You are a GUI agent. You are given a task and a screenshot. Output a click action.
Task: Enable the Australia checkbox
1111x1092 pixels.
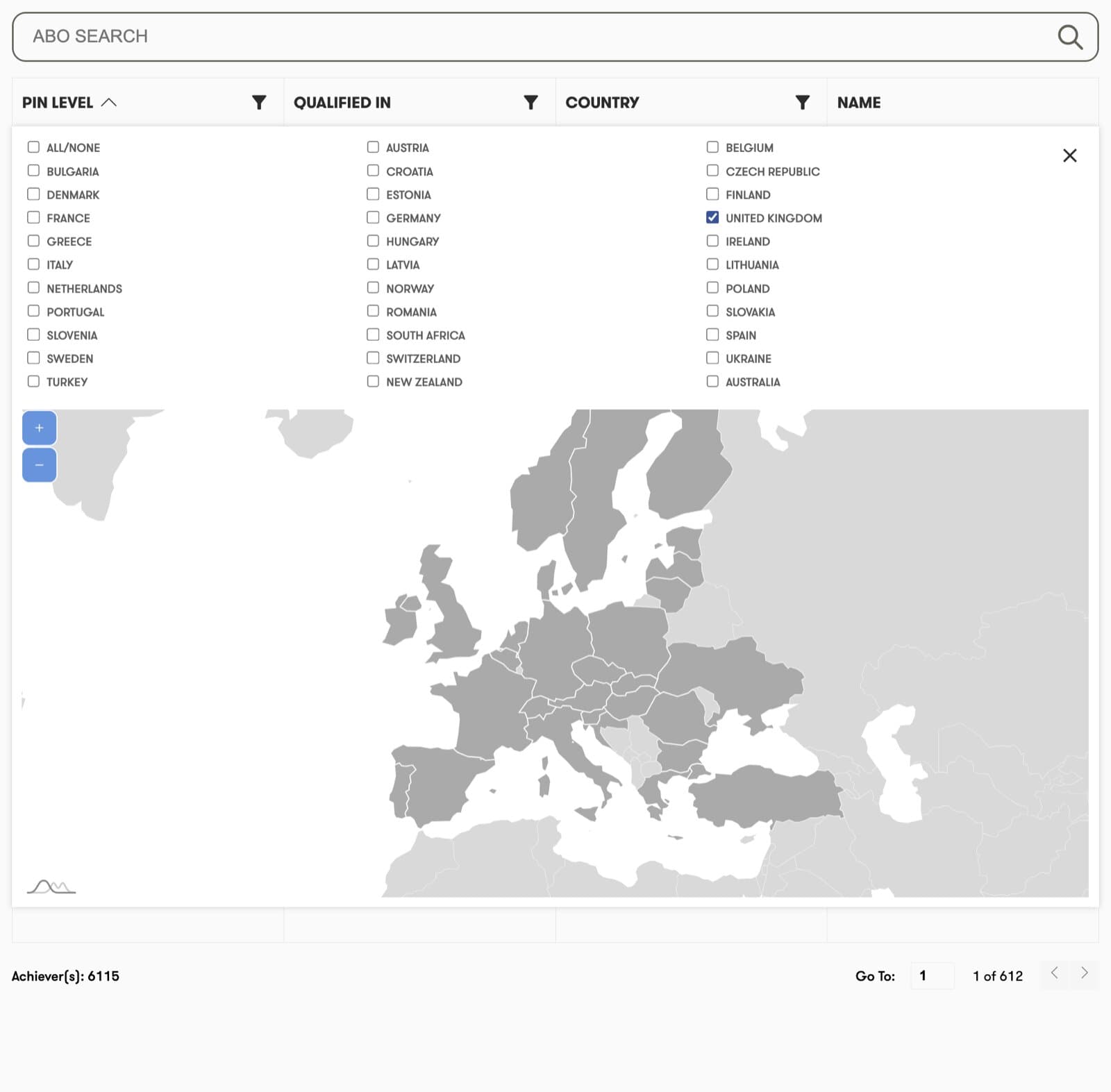coord(712,381)
